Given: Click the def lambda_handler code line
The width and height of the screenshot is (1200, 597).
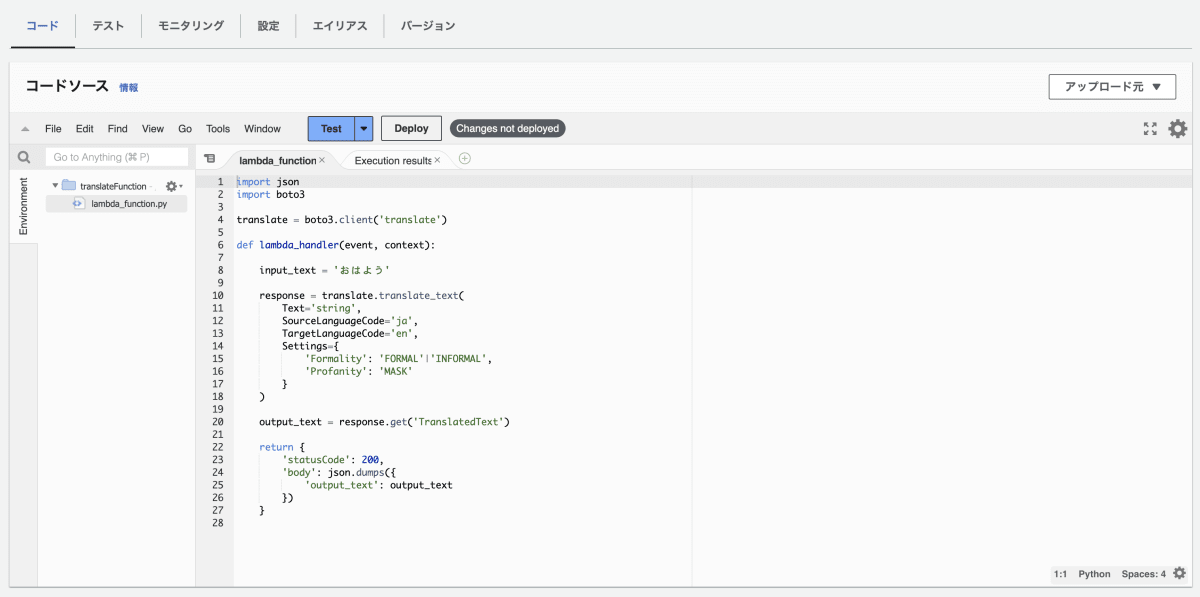Looking at the screenshot, I should pyautogui.click(x=336, y=245).
